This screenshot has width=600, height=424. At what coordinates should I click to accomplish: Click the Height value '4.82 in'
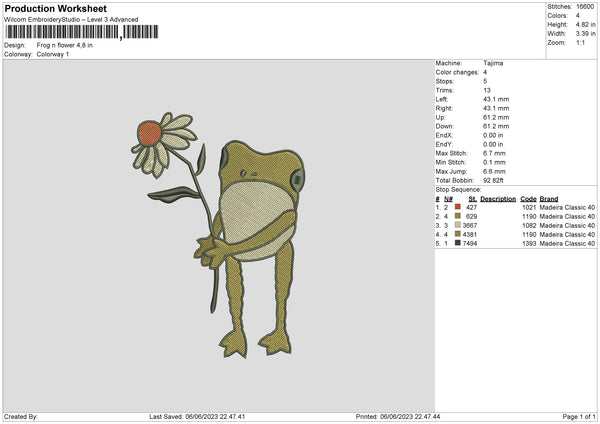[585, 24]
